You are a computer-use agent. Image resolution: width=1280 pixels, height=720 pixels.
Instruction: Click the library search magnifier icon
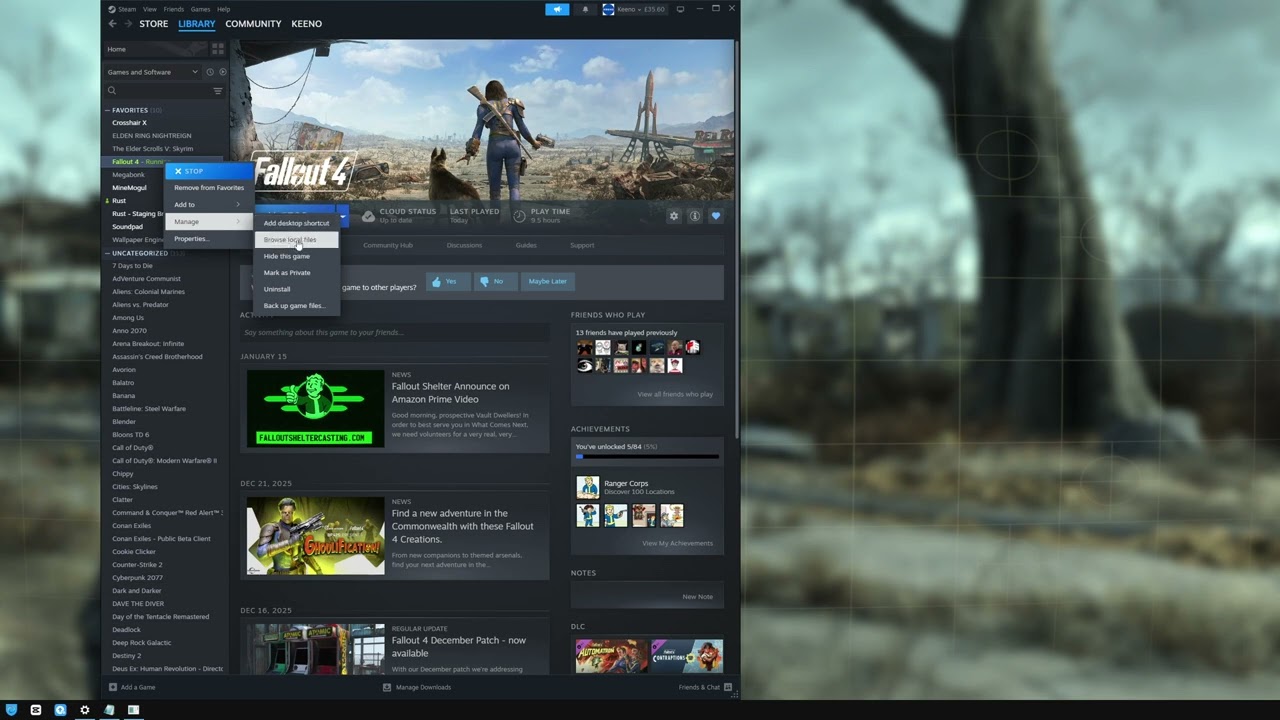[x=111, y=91]
